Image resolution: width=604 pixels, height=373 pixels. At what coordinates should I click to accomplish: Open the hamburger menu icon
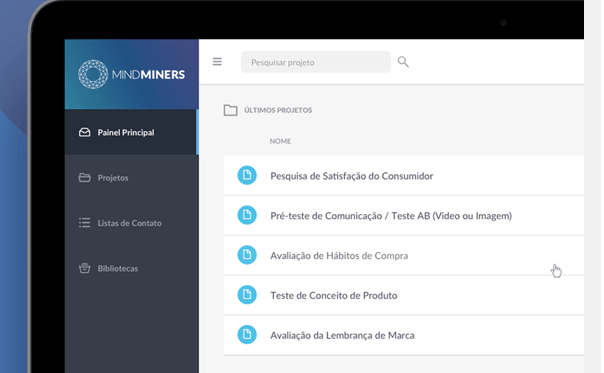[217, 62]
